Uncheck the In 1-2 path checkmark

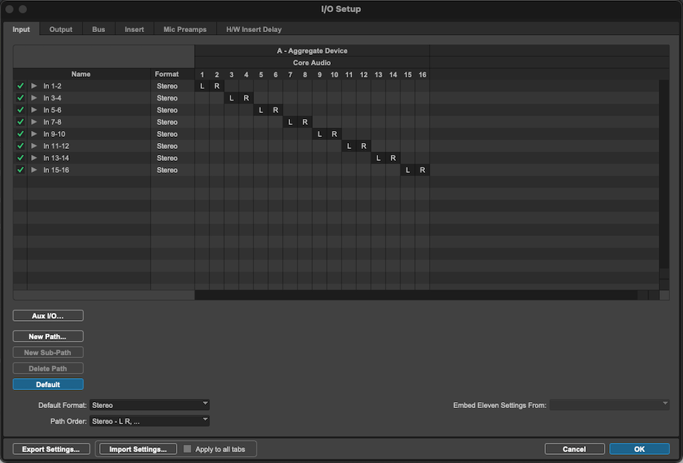pos(20,86)
